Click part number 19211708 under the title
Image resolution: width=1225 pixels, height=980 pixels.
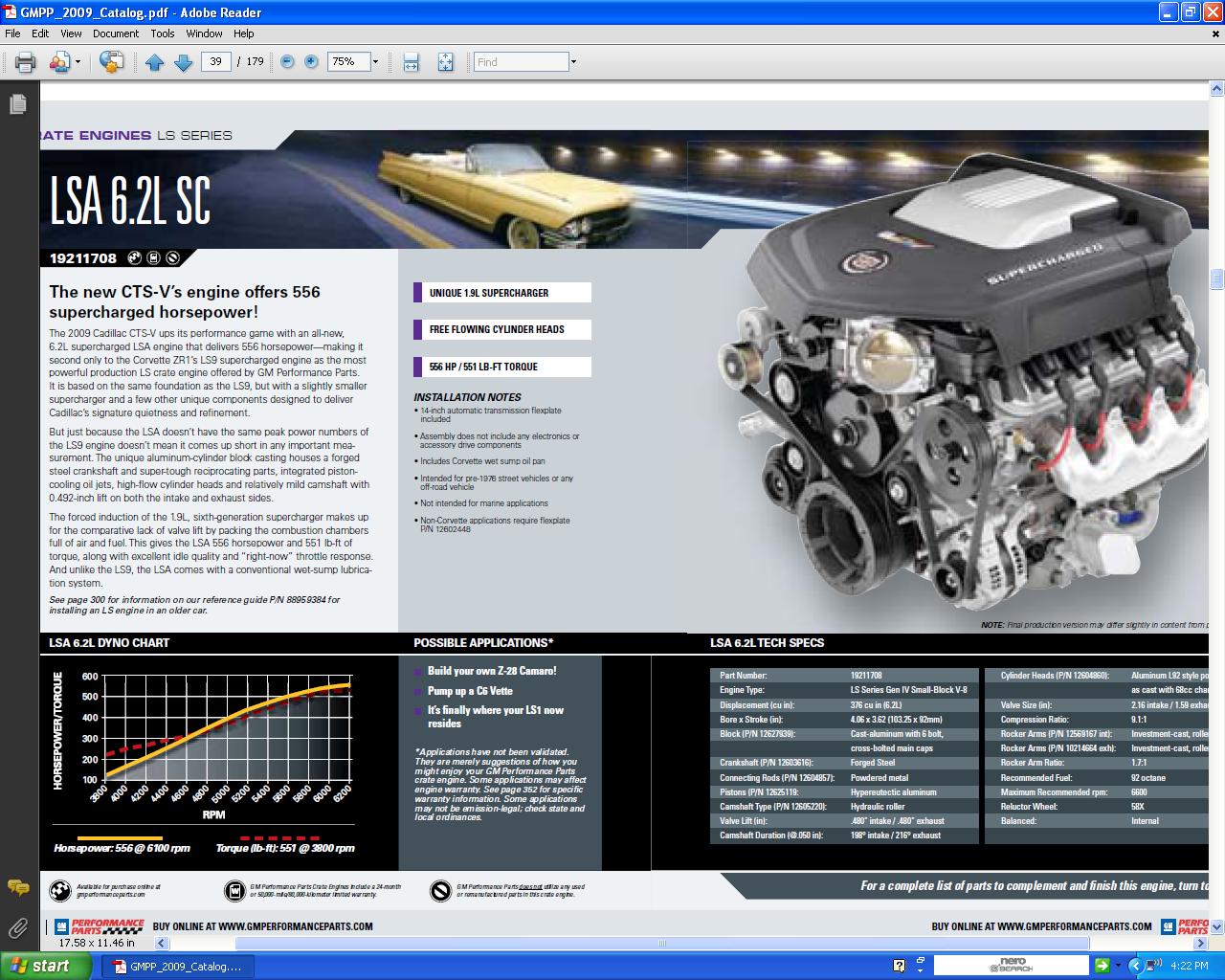tap(83, 258)
